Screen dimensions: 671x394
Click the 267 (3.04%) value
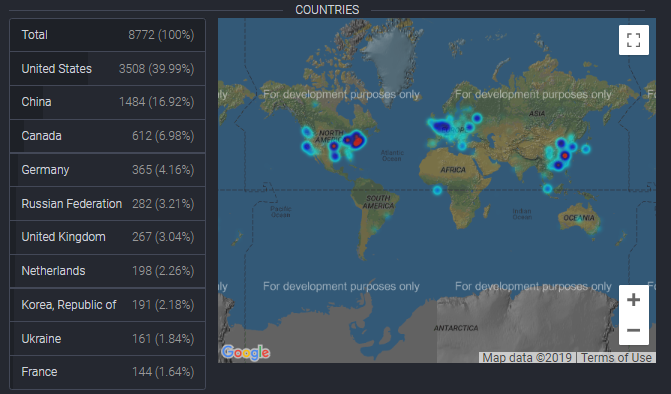coord(163,237)
